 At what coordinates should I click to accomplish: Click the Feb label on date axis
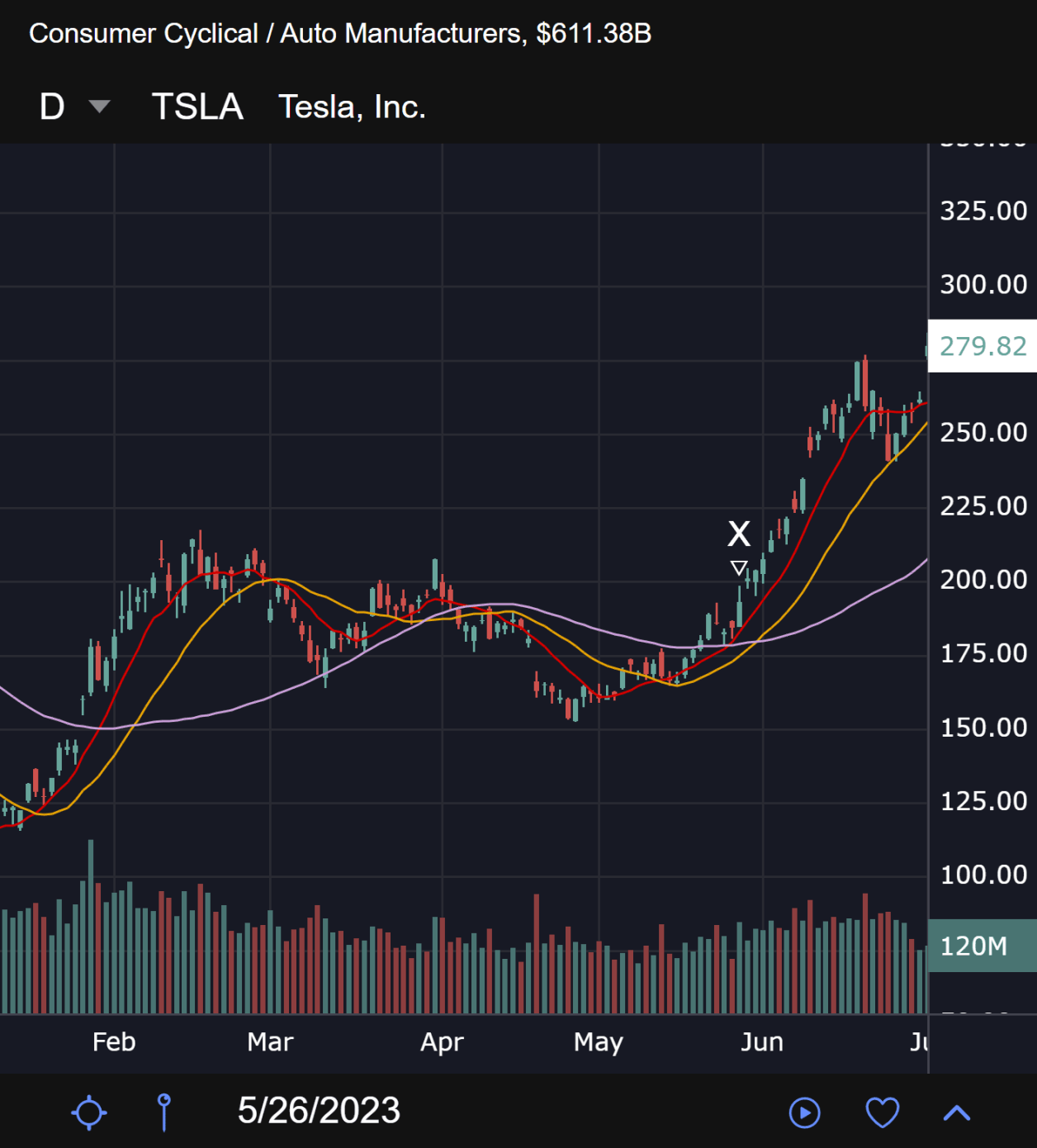[114, 1042]
